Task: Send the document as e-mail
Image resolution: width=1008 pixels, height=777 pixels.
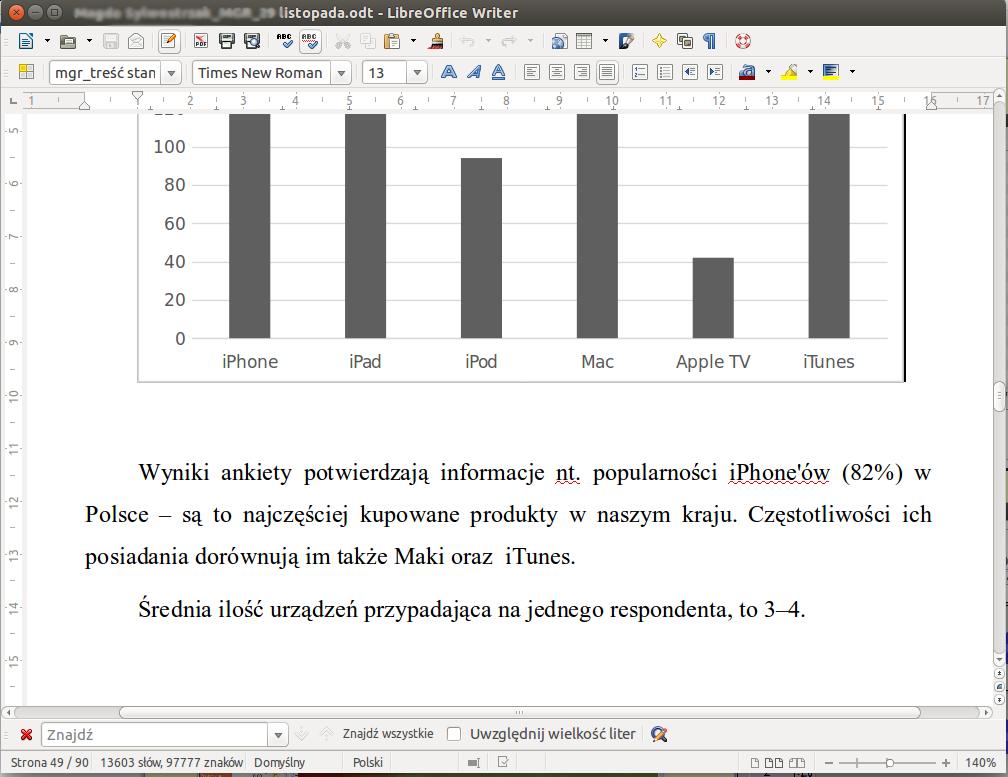Action: click(136, 42)
